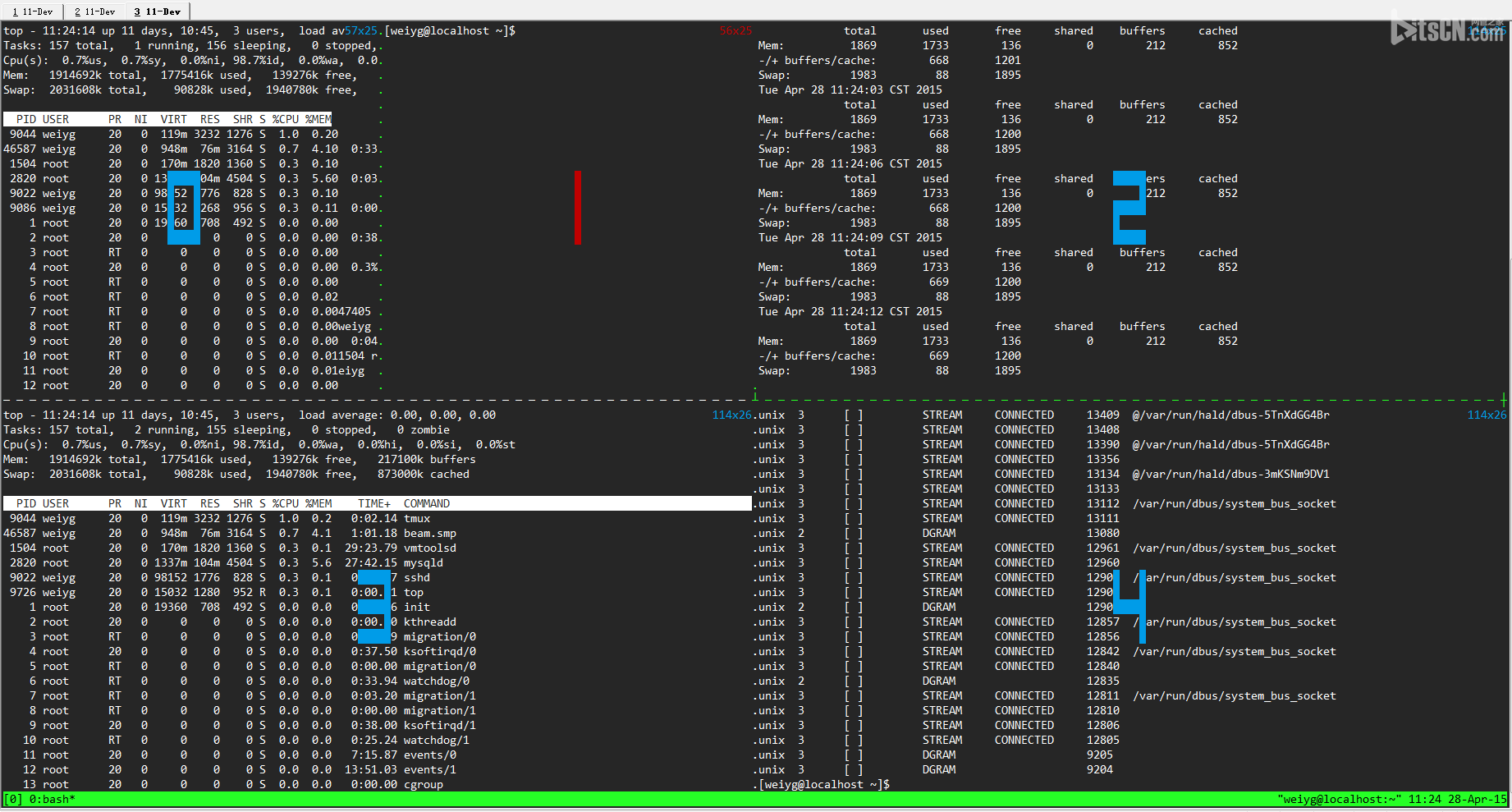Click the beam.smp command in top output

[x=430, y=534]
